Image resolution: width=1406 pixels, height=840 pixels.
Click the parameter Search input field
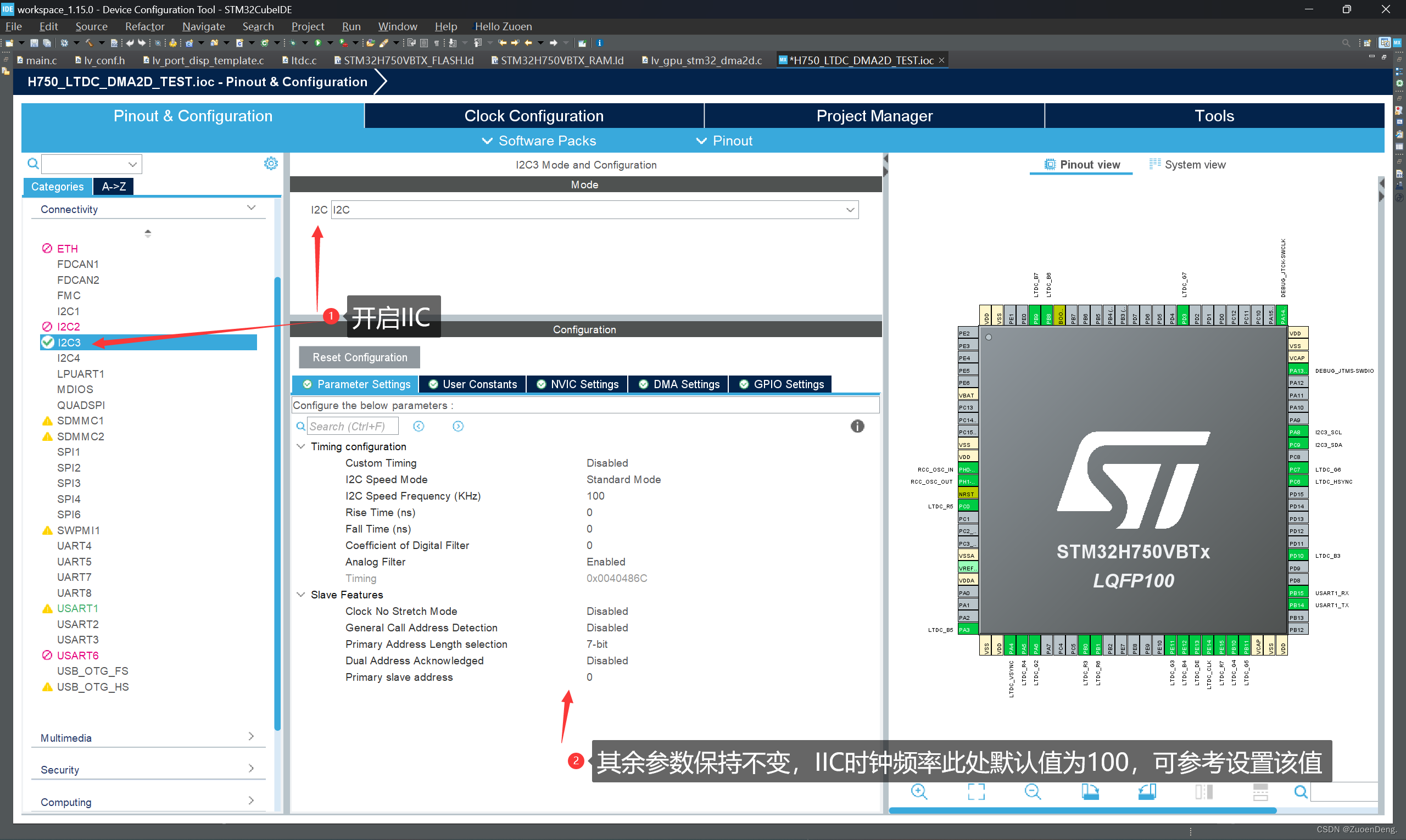click(352, 426)
